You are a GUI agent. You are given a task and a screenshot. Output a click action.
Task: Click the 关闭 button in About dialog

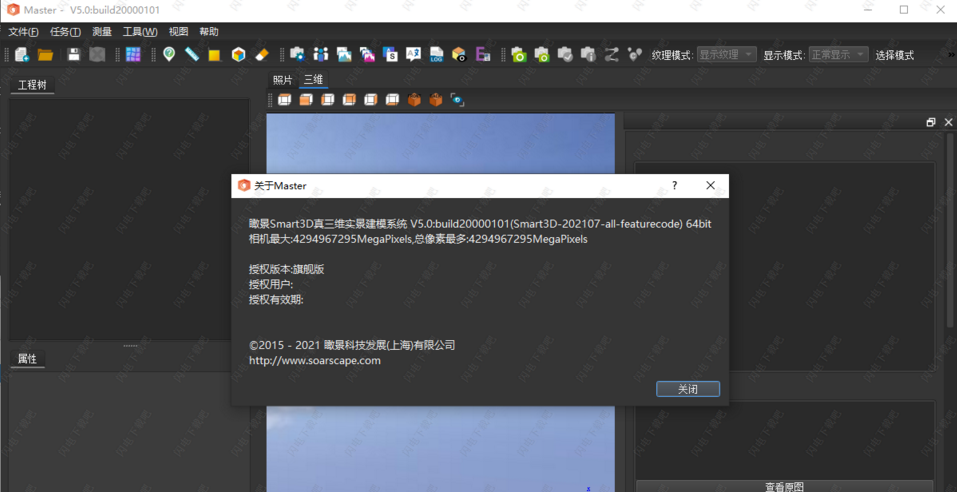click(688, 389)
